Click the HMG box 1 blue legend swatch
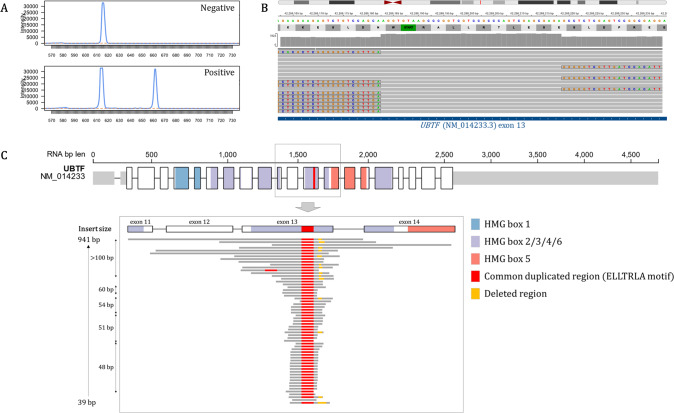 (x=475, y=224)
